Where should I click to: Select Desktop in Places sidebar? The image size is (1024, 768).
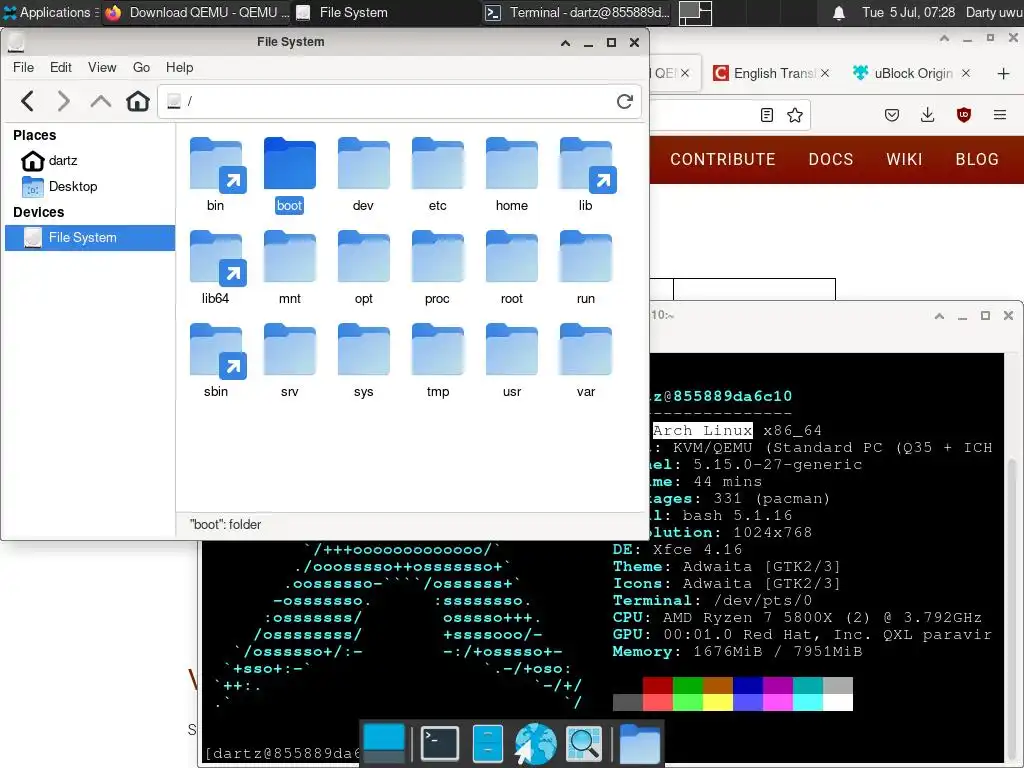coord(89,187)
